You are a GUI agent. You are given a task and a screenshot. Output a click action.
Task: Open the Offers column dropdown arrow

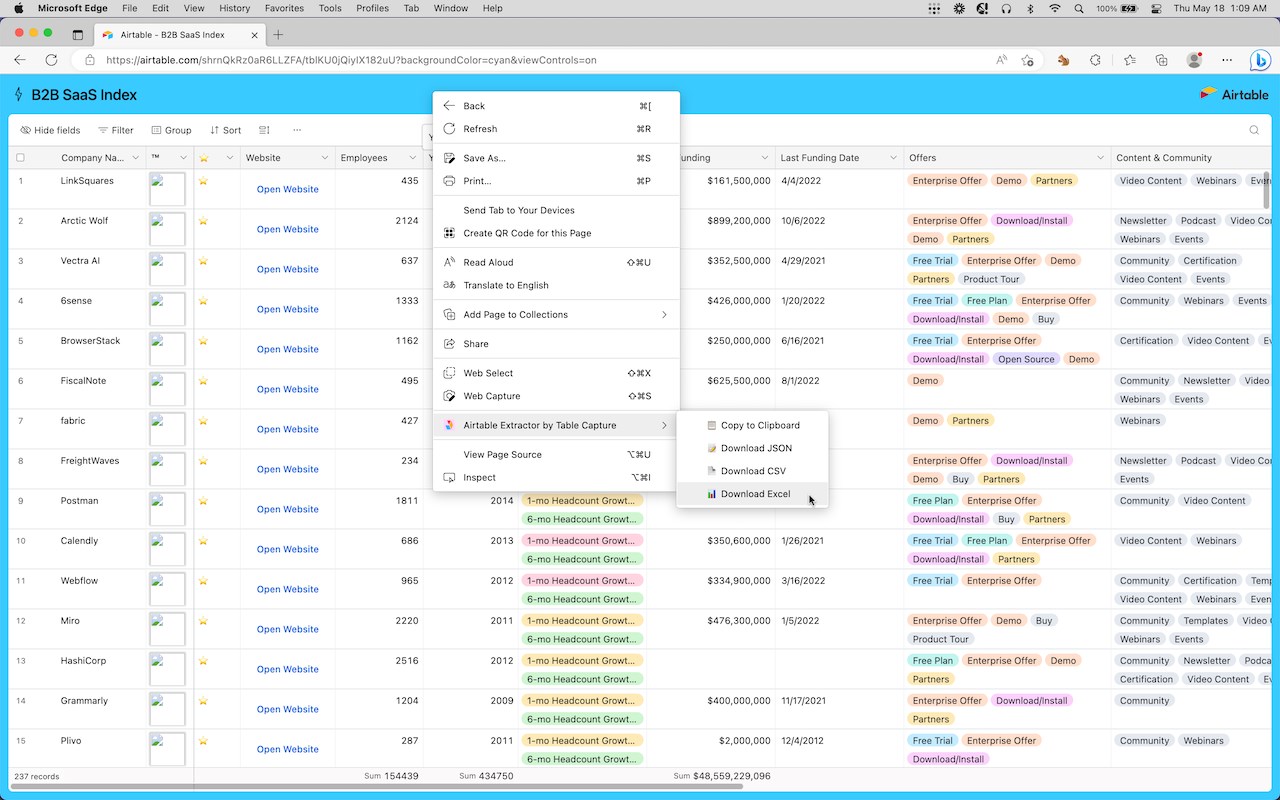click(1100, 158)
